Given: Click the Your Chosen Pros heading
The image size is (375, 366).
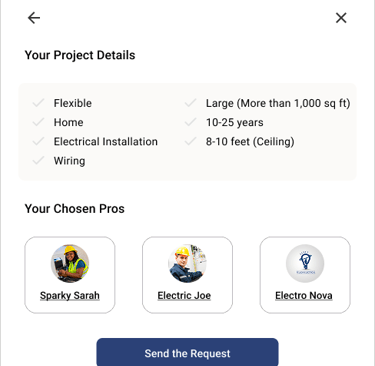Looking at the screenshot, I should pyautogui.click(x=75, y=209).
